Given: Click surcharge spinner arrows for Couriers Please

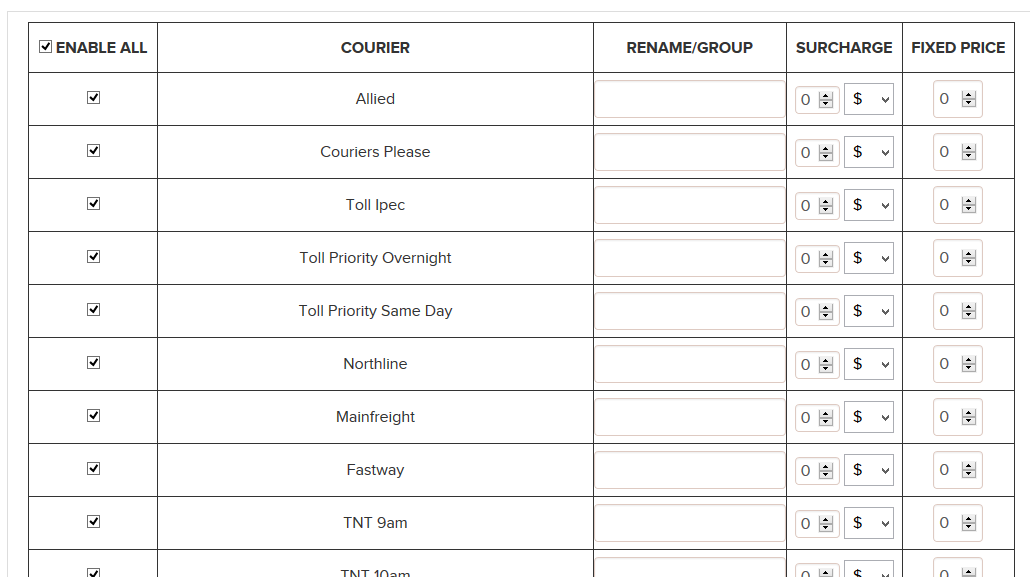Looking at the screenshot, I should point(826,153).
